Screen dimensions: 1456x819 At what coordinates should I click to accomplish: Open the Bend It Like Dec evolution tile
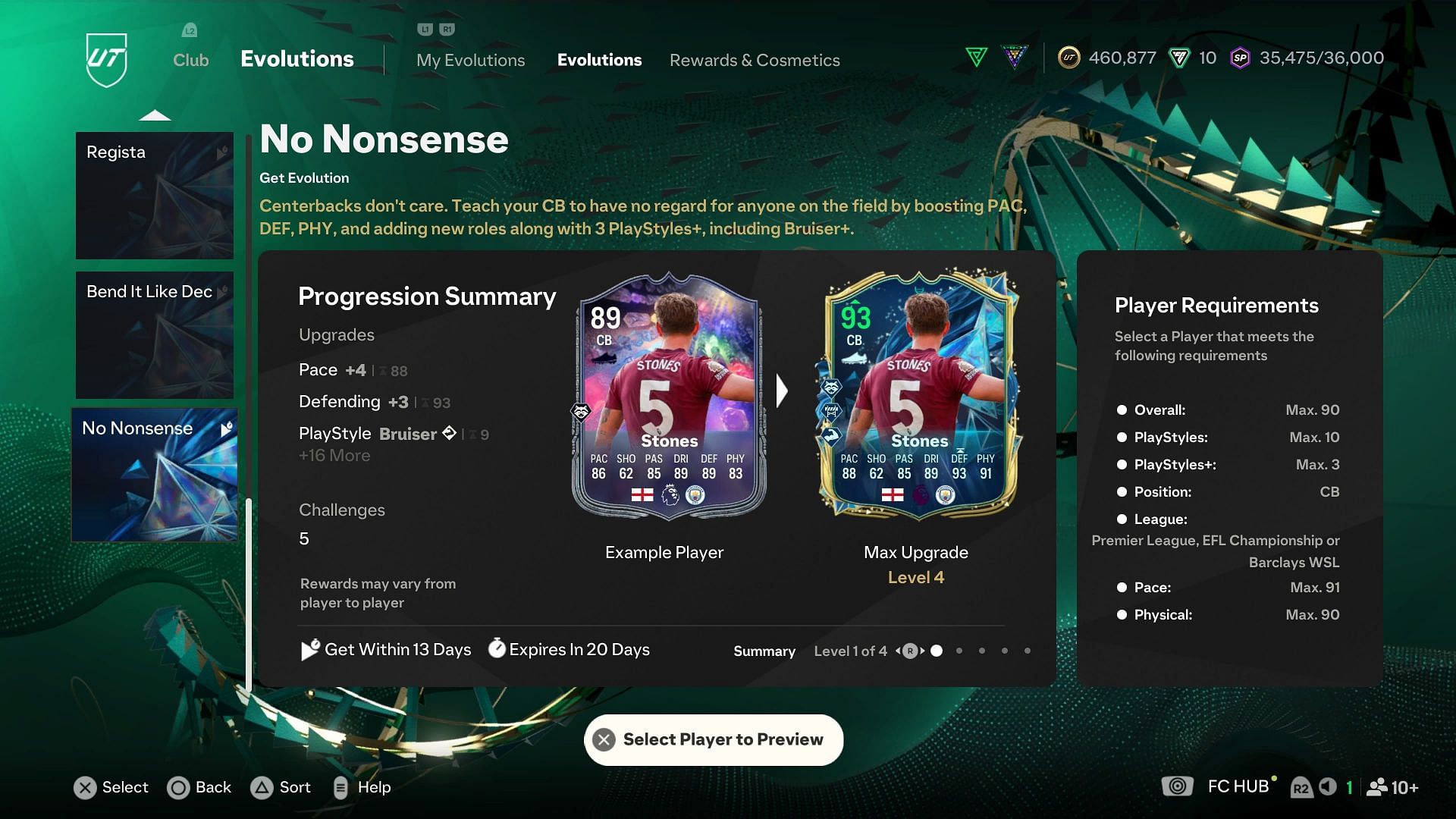click(155, 335)
